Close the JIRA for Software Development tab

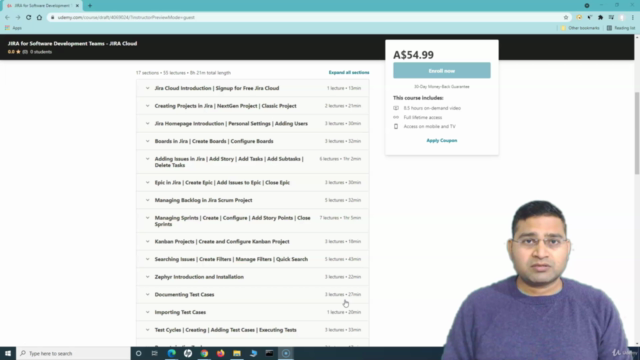click(77, 6)
